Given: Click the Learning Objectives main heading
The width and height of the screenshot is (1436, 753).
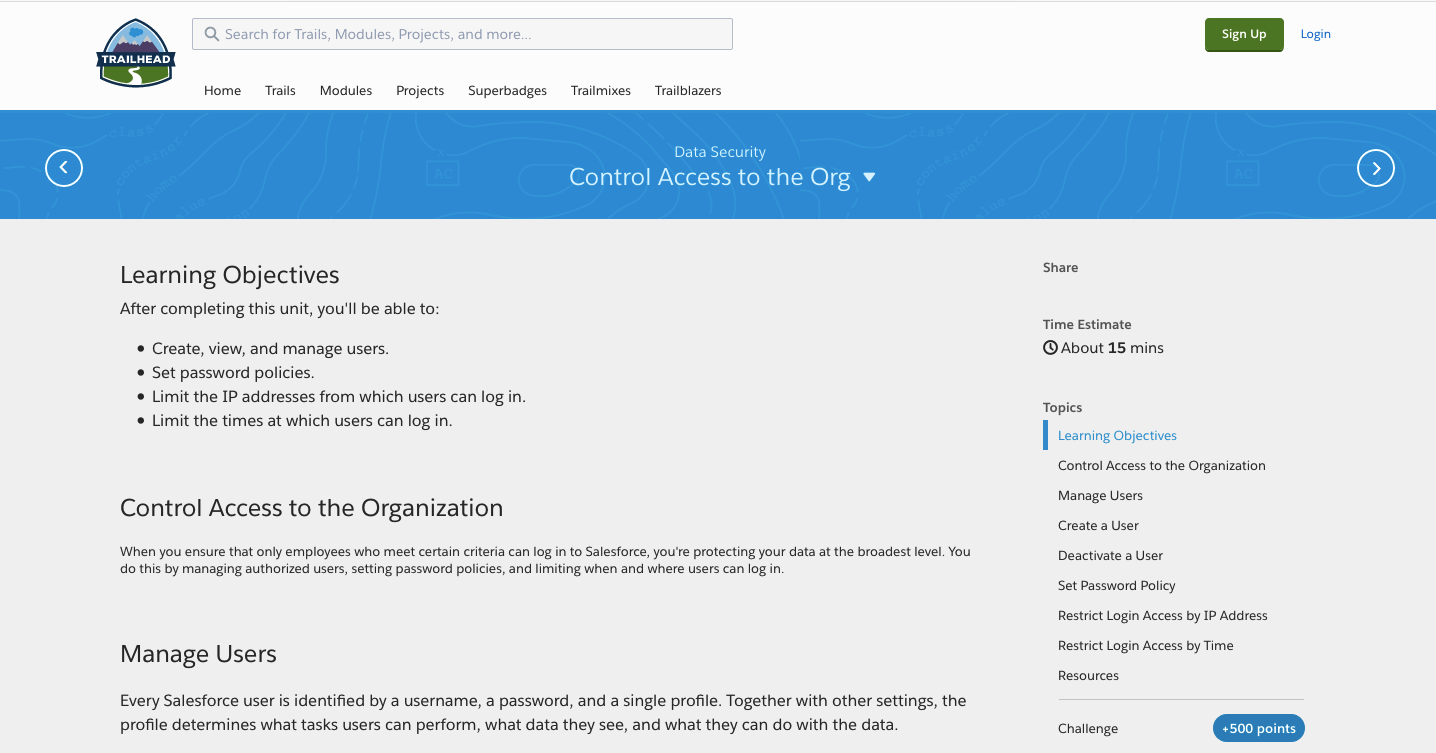Looking at the screenshot, I should coord(230,275).
